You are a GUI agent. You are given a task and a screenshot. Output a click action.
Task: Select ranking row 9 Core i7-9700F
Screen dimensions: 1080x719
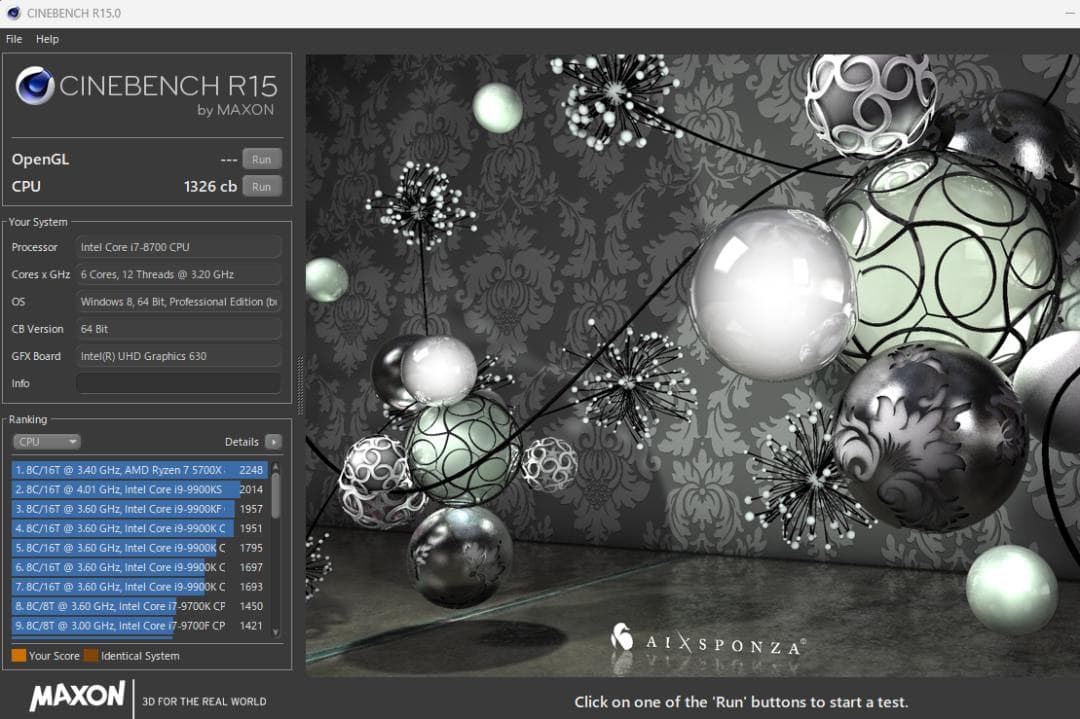pyautogui.click(x=140, y=625)
